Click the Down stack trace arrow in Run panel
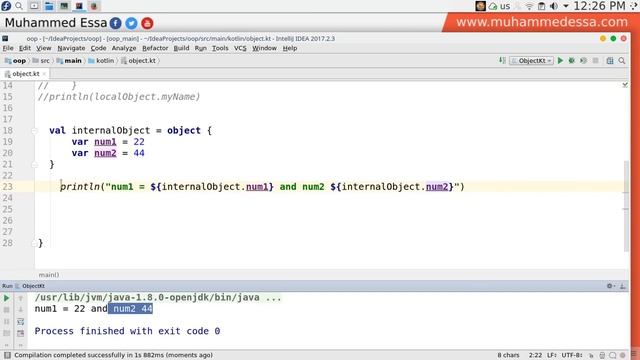 pos(20,310)
